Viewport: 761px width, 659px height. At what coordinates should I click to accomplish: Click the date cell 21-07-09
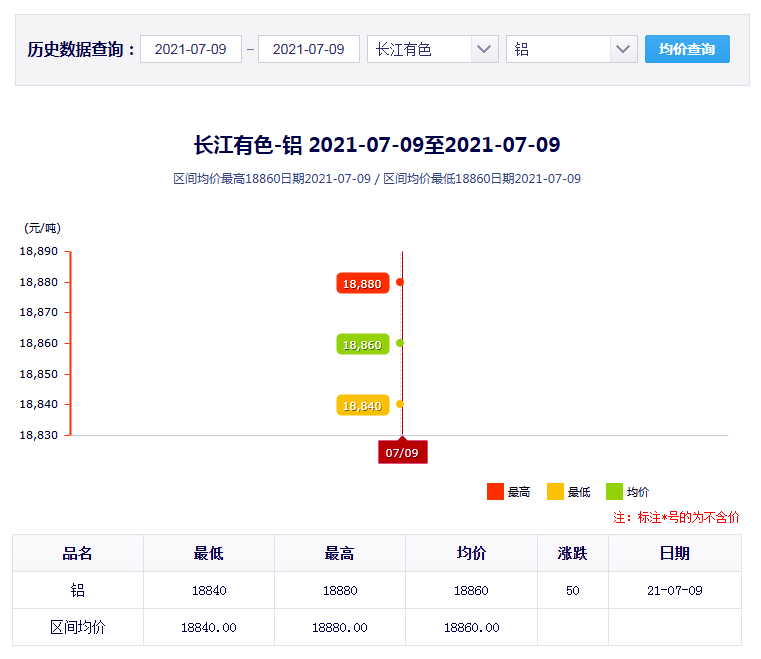(675, 590)
